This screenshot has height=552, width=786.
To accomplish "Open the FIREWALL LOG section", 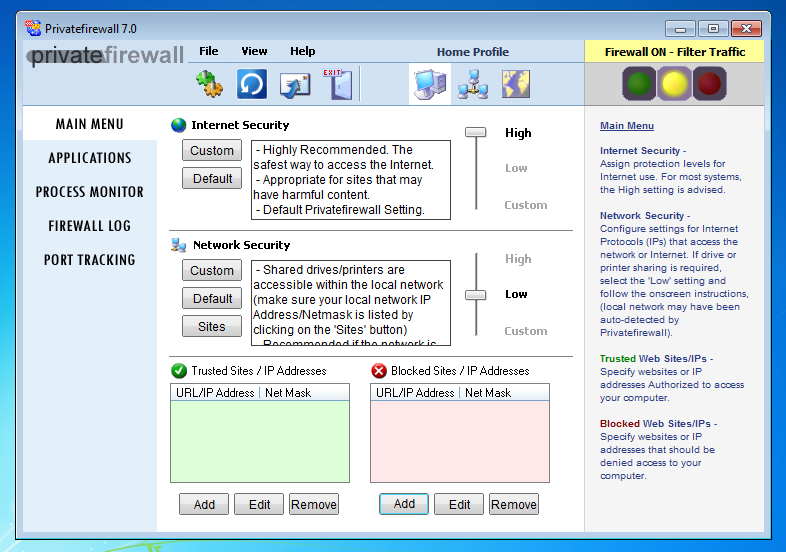I will (x=90, y=226).
